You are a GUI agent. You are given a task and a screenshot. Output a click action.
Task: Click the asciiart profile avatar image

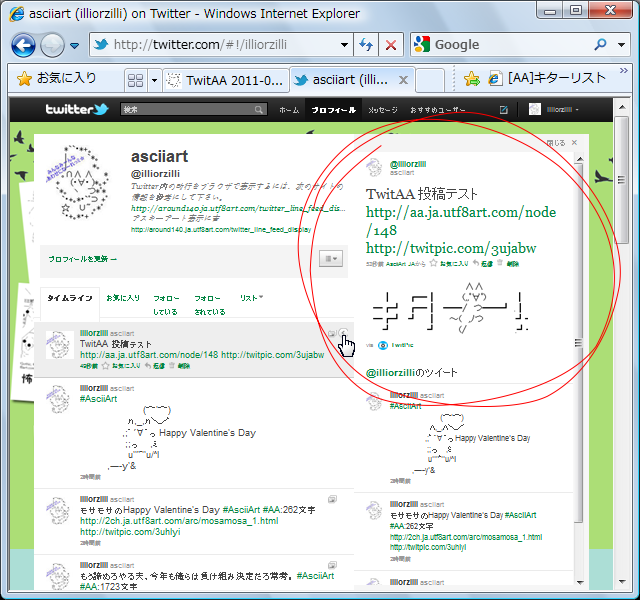78,182
